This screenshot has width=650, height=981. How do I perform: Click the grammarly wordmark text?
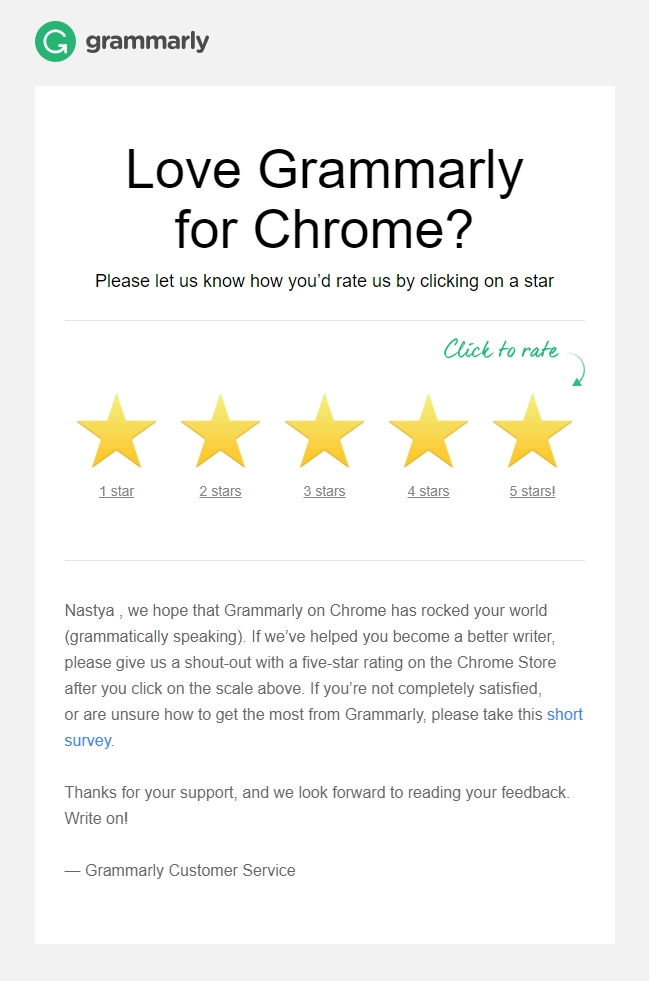pyautogui.click(x=147, y=42)
